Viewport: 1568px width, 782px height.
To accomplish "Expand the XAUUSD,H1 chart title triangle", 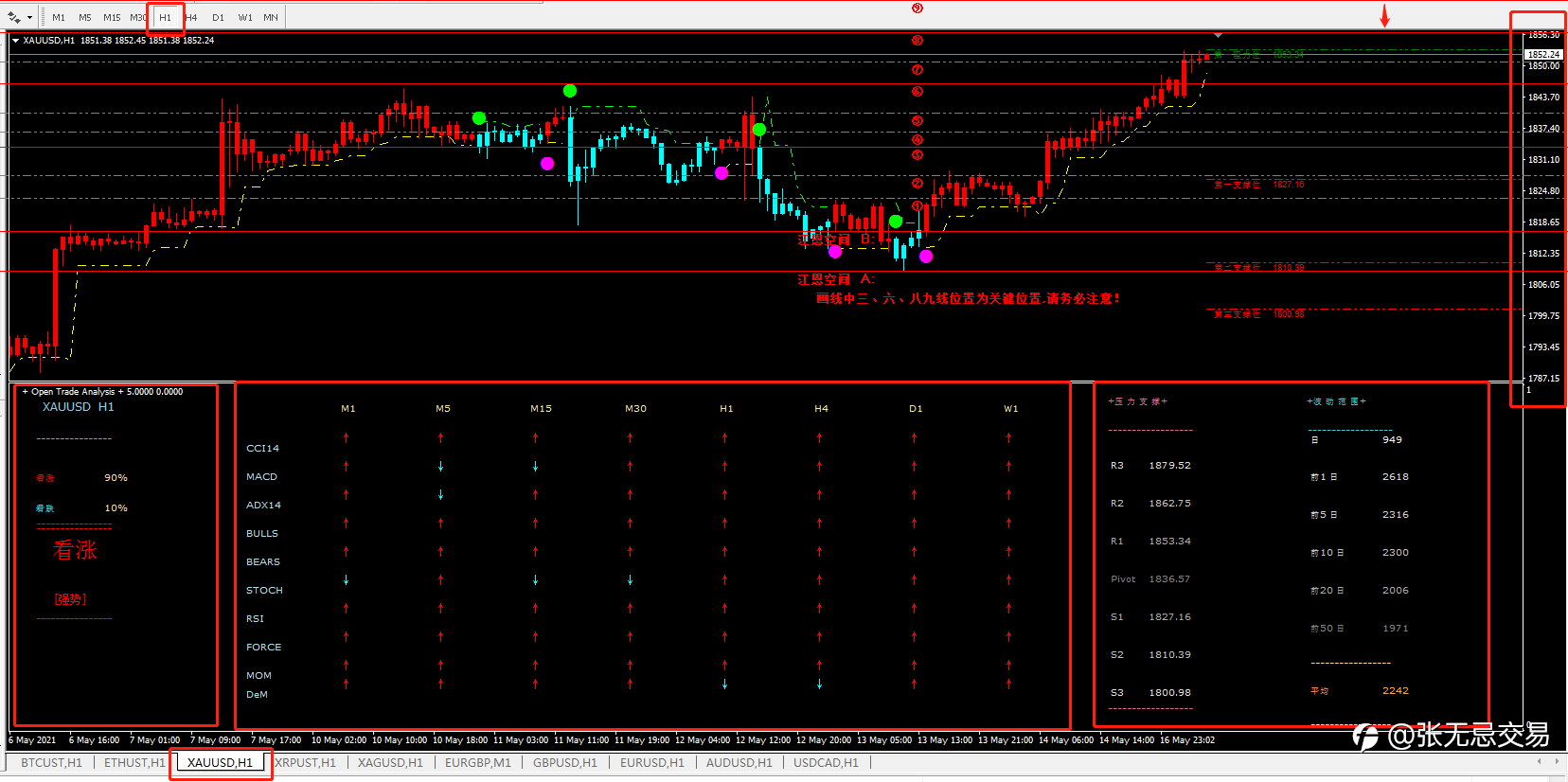I will pyautogui.click(x=15, y=41).
